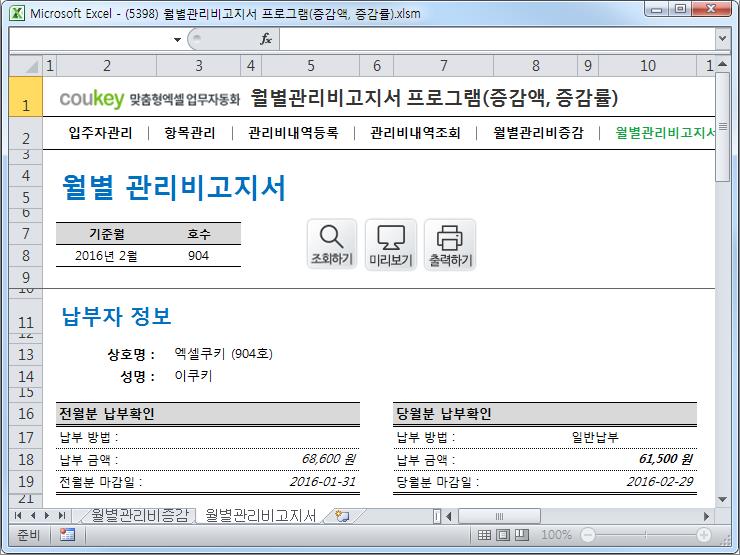The height and width of the screenshot is (555, 740).
Task: Click the macro record icon in status bar
Action: tap(67, 535)
